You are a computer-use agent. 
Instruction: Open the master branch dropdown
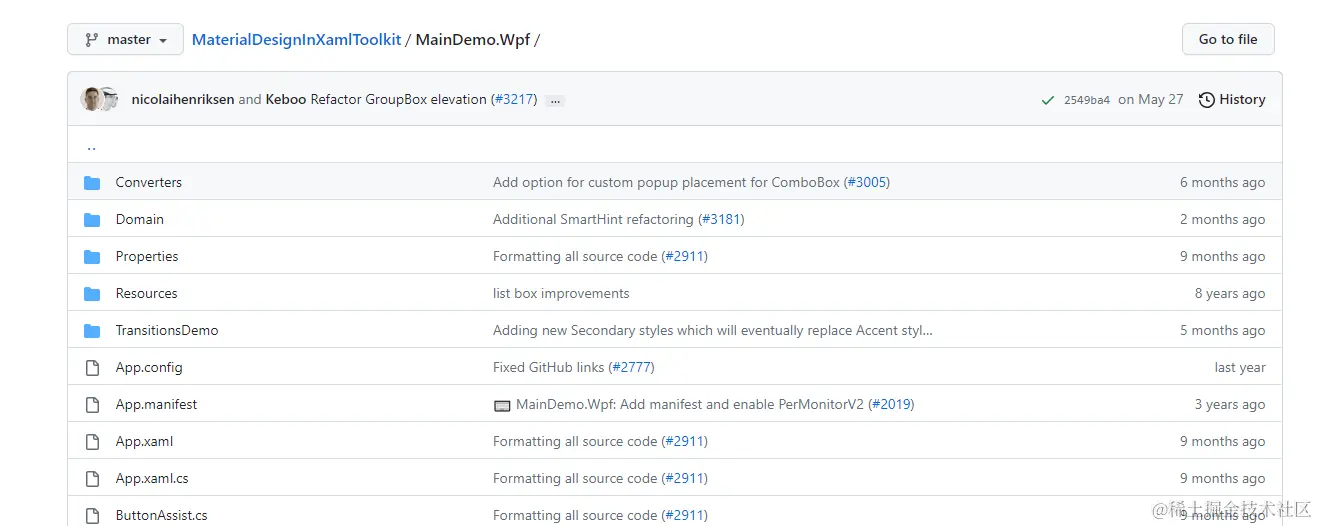coord(125,40)
